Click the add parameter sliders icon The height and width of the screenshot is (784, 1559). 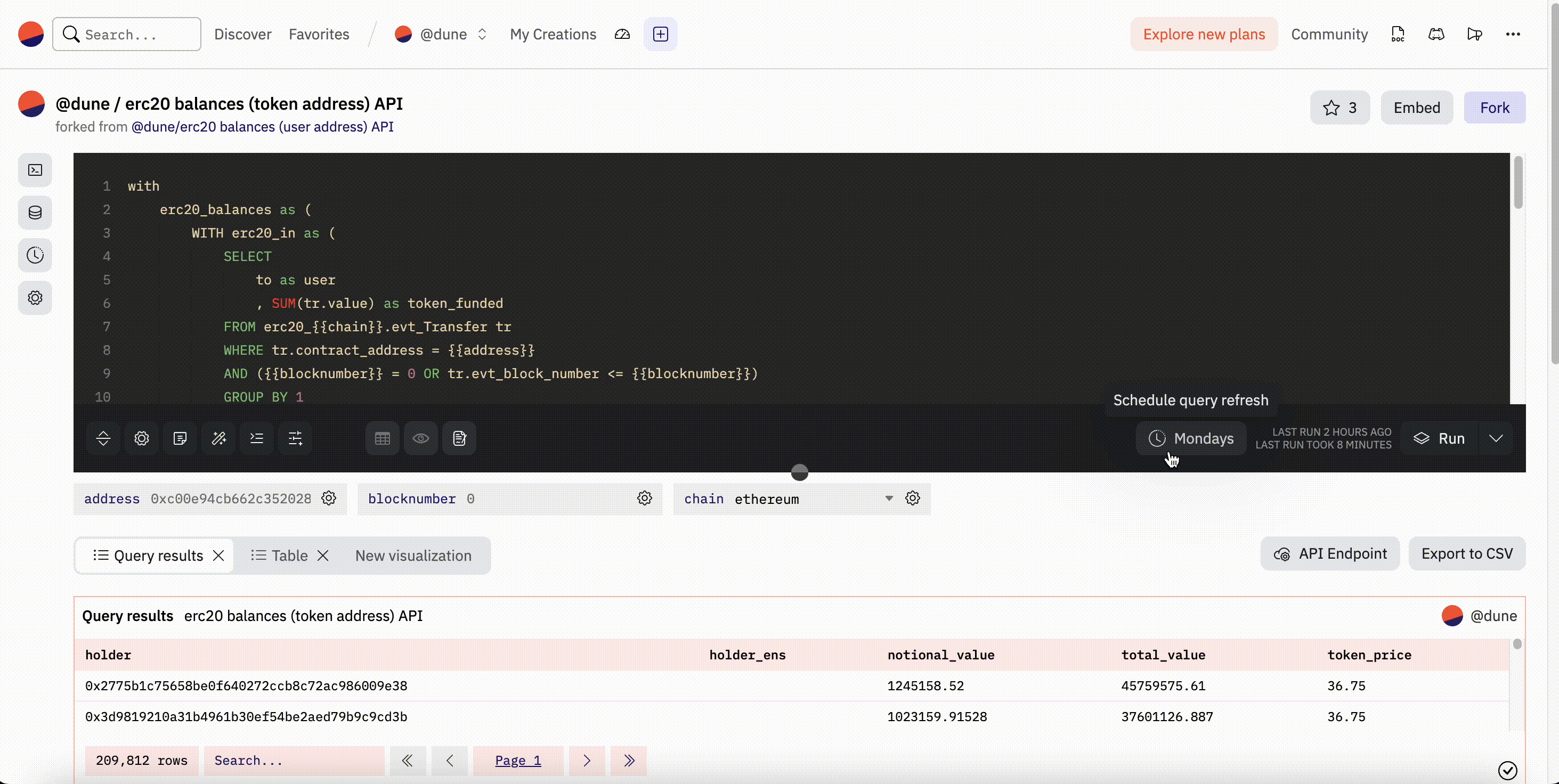pyautogui.click(x=295, y=438)
